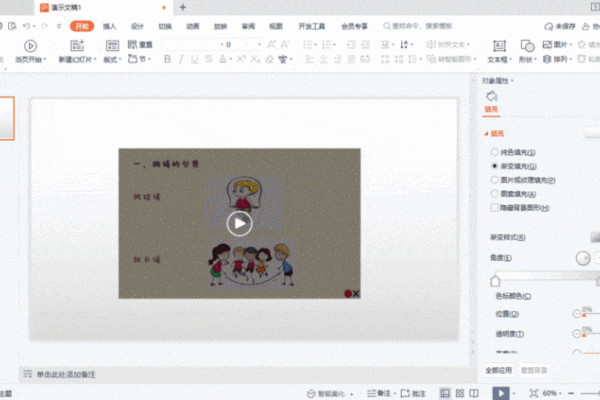Open the Animation (动画) ribbon tab

tap(192, 26)
